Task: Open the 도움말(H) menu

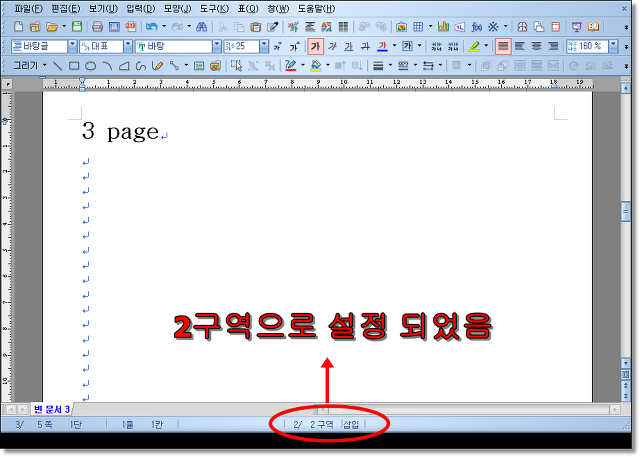Action: [x=316, y=9]
